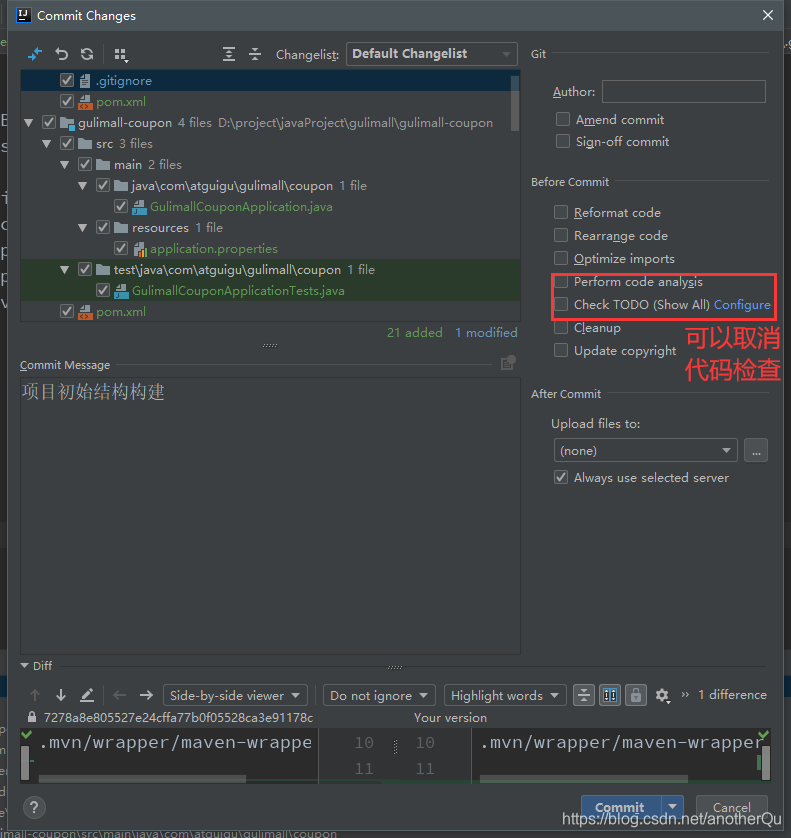
Task: Click the lock icon beside the revision hash
Action: coord(32,717)
